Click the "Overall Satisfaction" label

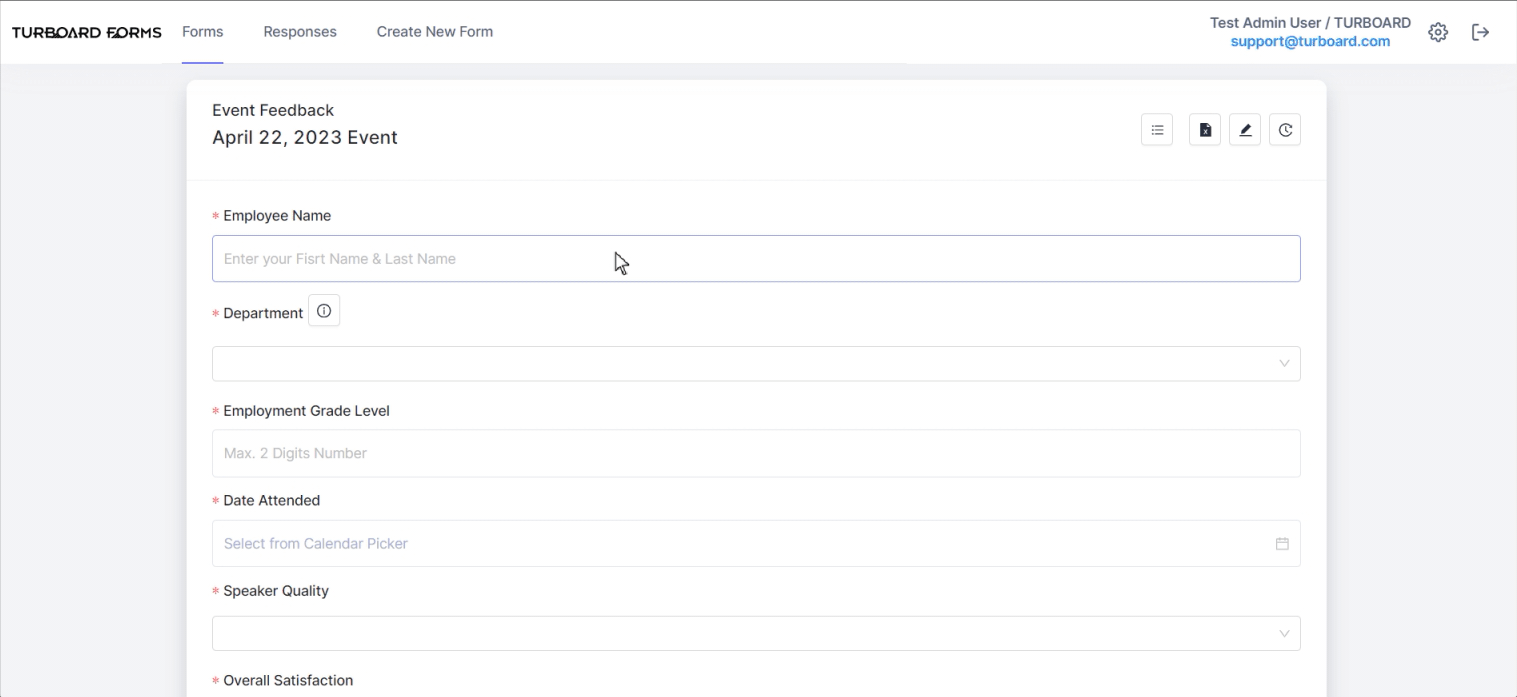[288, 681]
